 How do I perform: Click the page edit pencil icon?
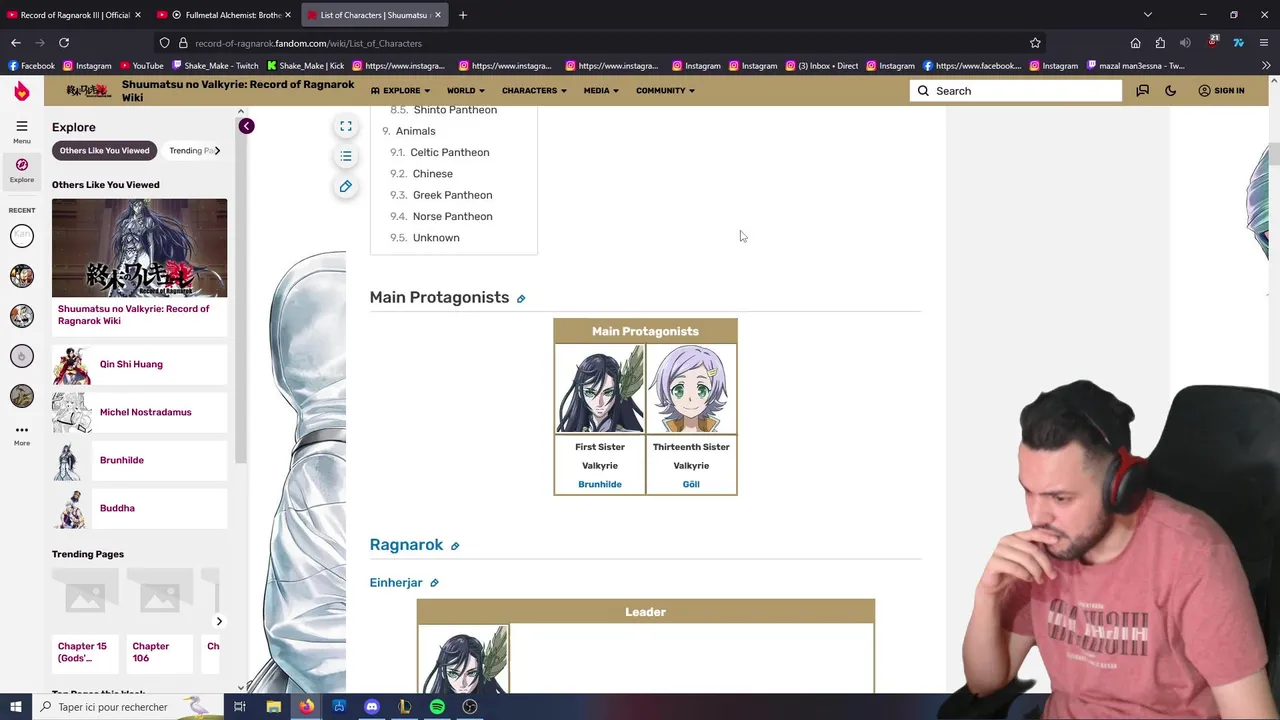click(345, 186)
